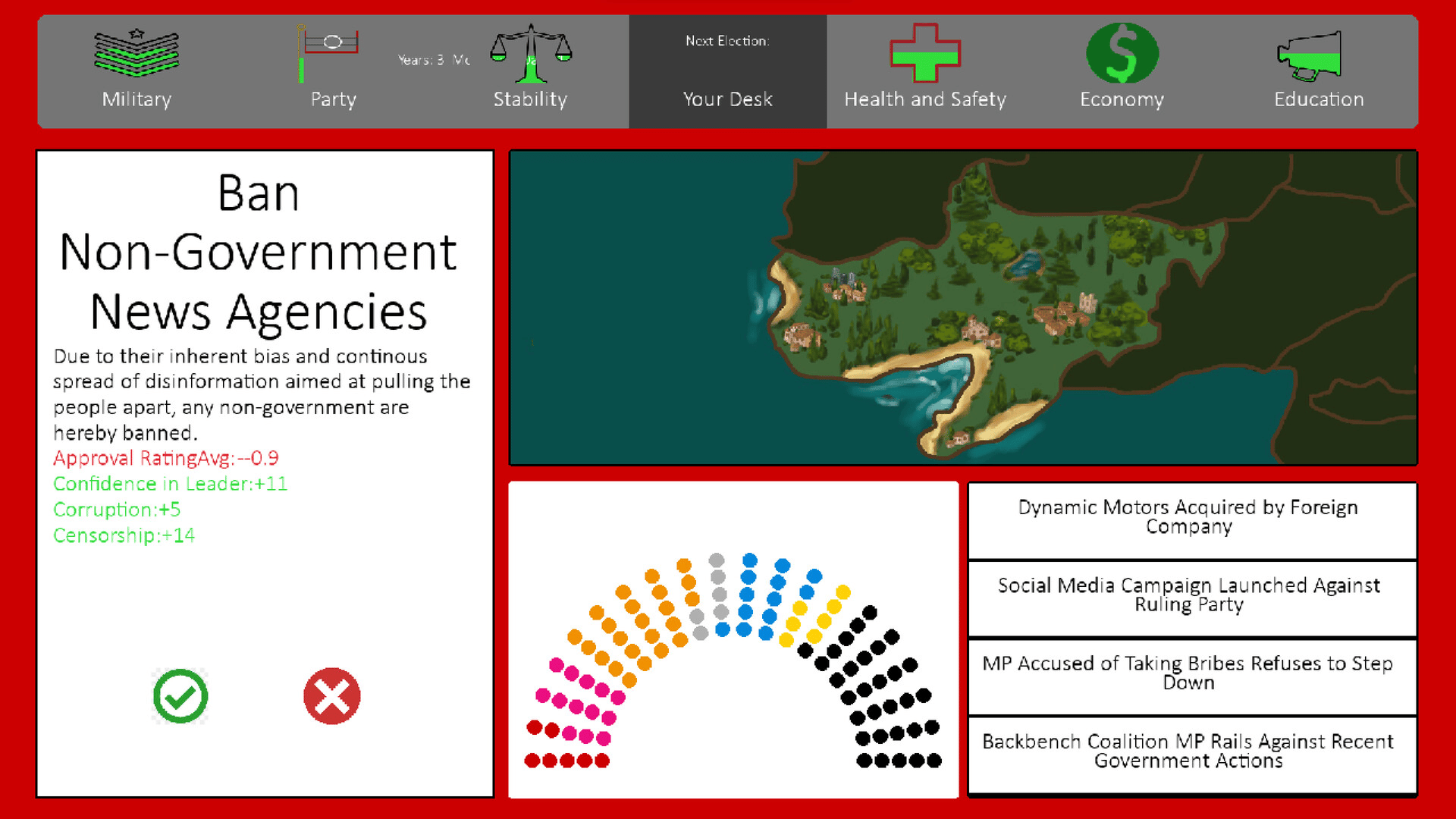Click the Economy dollar sign icon
The image size is (1456, 819).
click(x=1122, y=53)
